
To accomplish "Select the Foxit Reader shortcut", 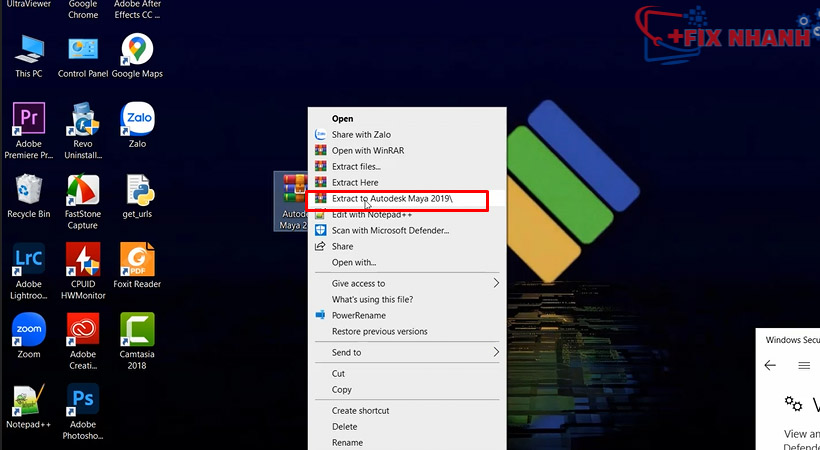I will pos(137,266).
